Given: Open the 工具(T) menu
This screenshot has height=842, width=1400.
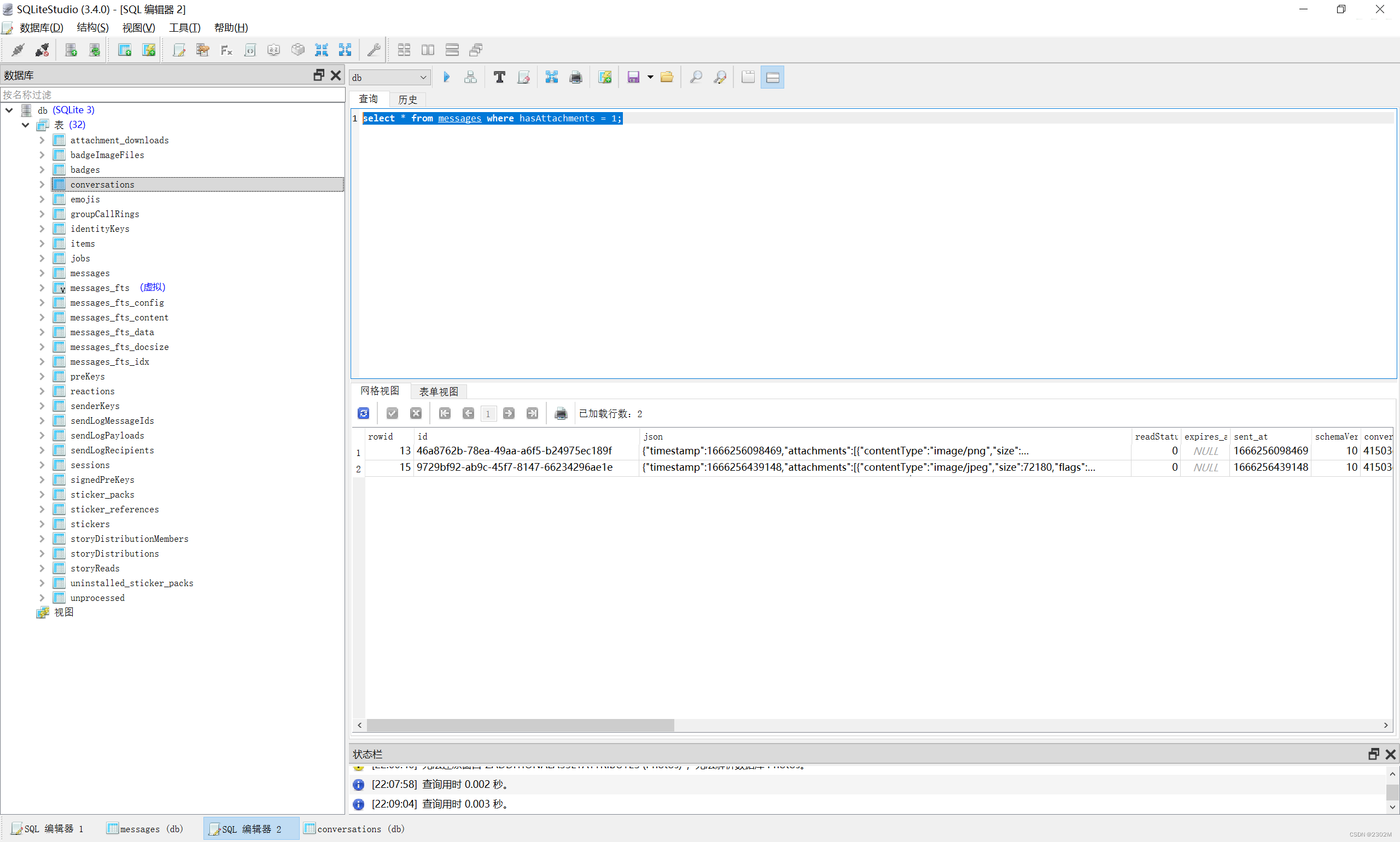Looking at the screenshot, I should [x=184, y=27].
